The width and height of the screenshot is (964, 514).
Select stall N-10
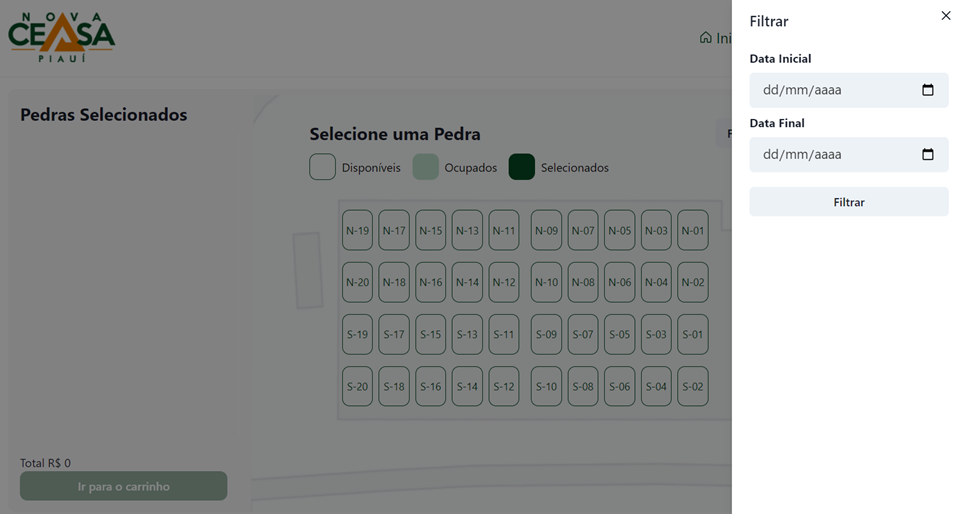(546, 282)
